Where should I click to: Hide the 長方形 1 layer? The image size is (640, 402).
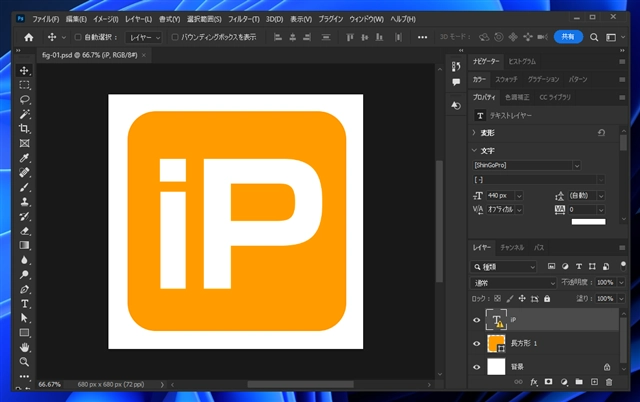[x=476, y=343]
